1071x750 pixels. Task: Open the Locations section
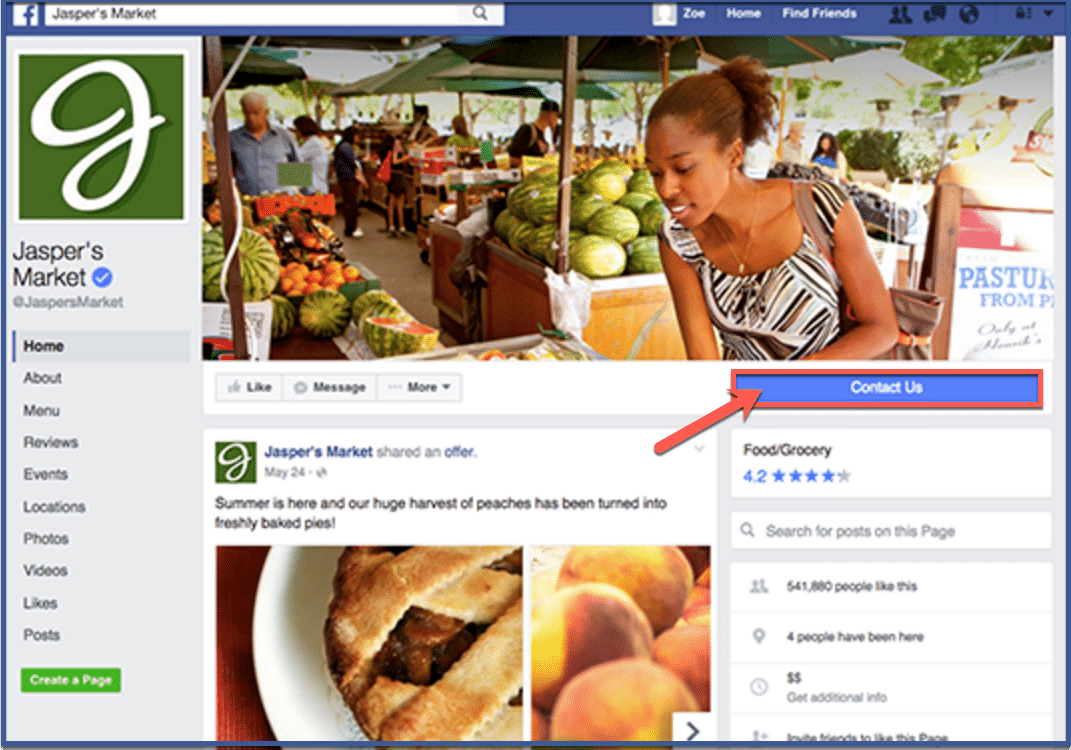point(55,507)
